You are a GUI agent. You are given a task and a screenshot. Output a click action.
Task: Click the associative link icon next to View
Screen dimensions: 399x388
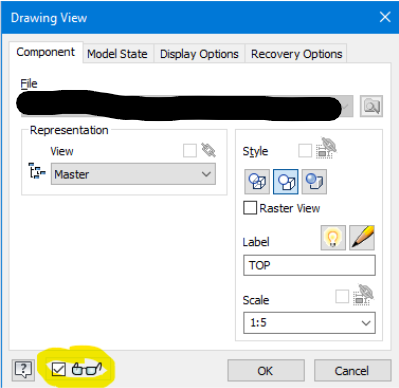tap(208, 150)
